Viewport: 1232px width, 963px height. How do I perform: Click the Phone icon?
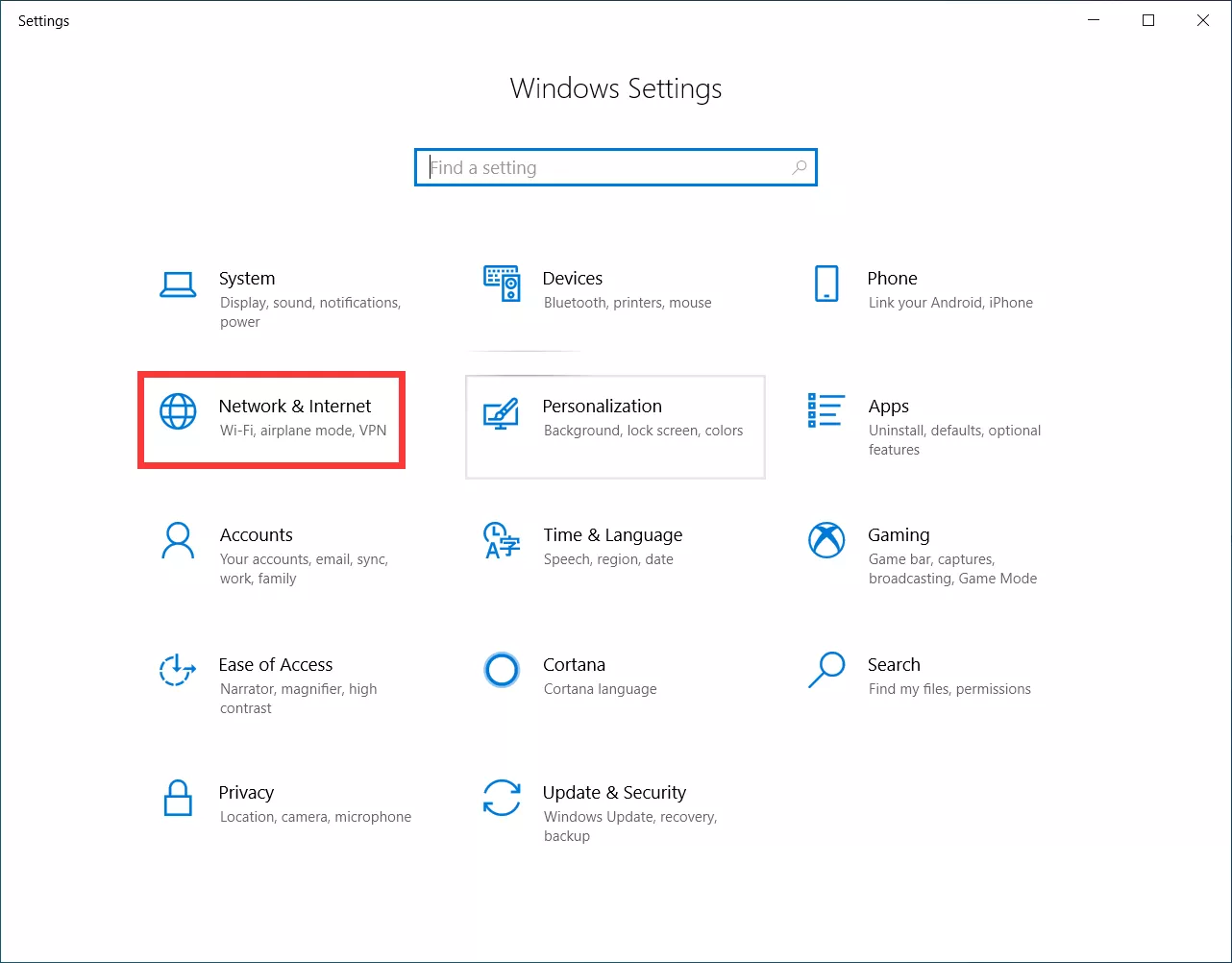pos(826,284)
